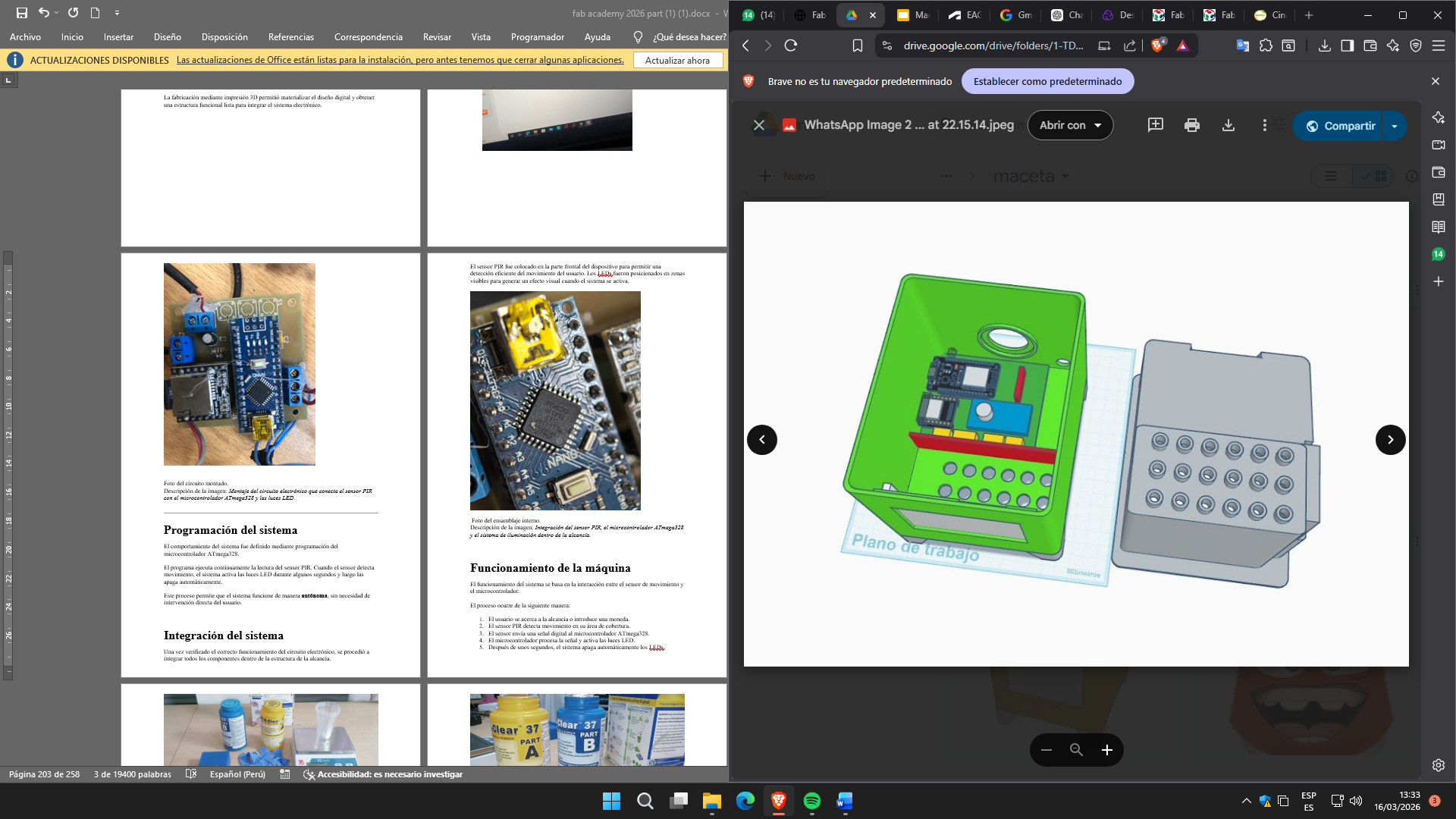Expand Quick Access Toolbar customization arrow
The width and height of the screenshot is (1456, 819).
117,13
